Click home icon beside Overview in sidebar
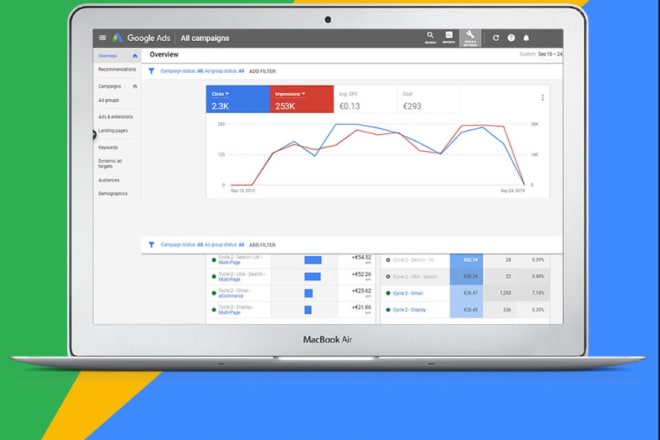Viewport: 660px width, 440px height. [135, 56]
